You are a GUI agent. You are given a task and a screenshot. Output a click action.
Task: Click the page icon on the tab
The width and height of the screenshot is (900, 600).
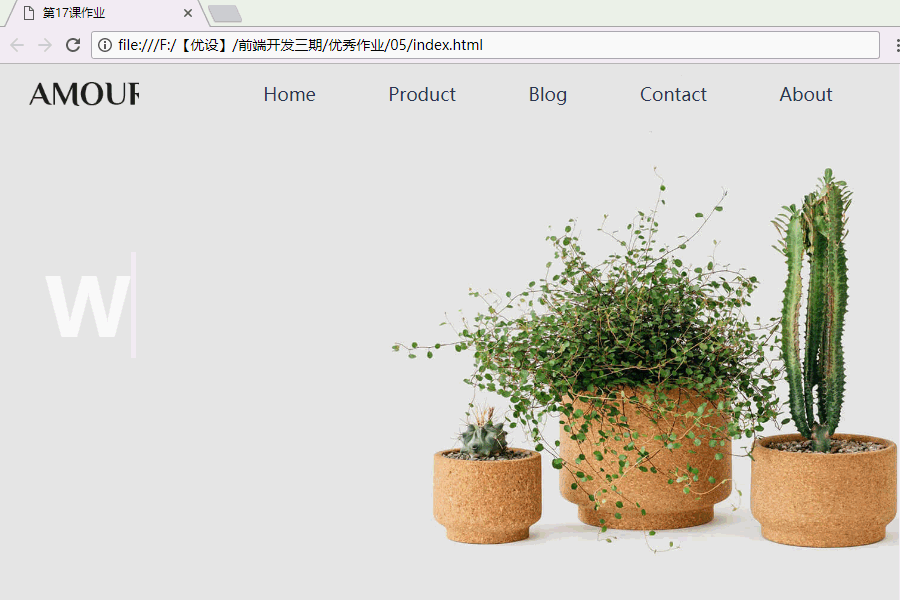coord(29,13)
